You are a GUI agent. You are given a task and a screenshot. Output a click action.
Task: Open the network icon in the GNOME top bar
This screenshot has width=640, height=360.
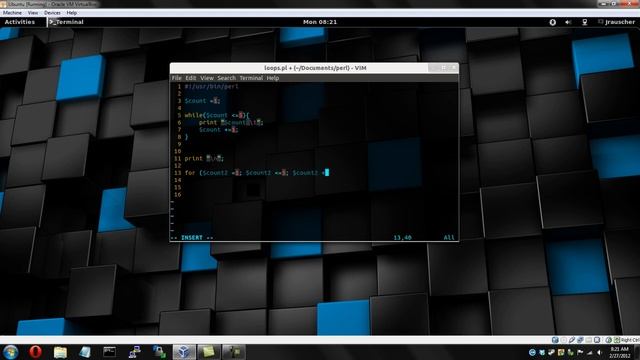pos(584,22)
